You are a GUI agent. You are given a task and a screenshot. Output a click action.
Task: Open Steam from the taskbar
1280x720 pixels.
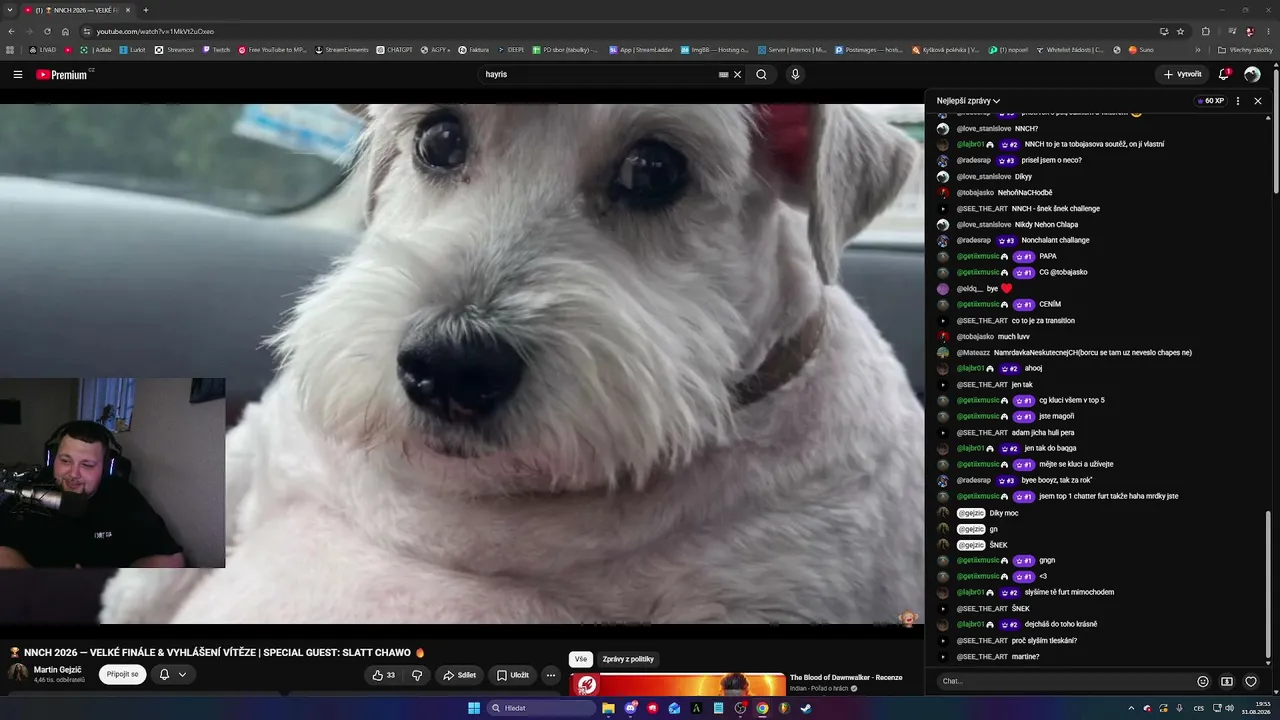click(x=806, y=708)
